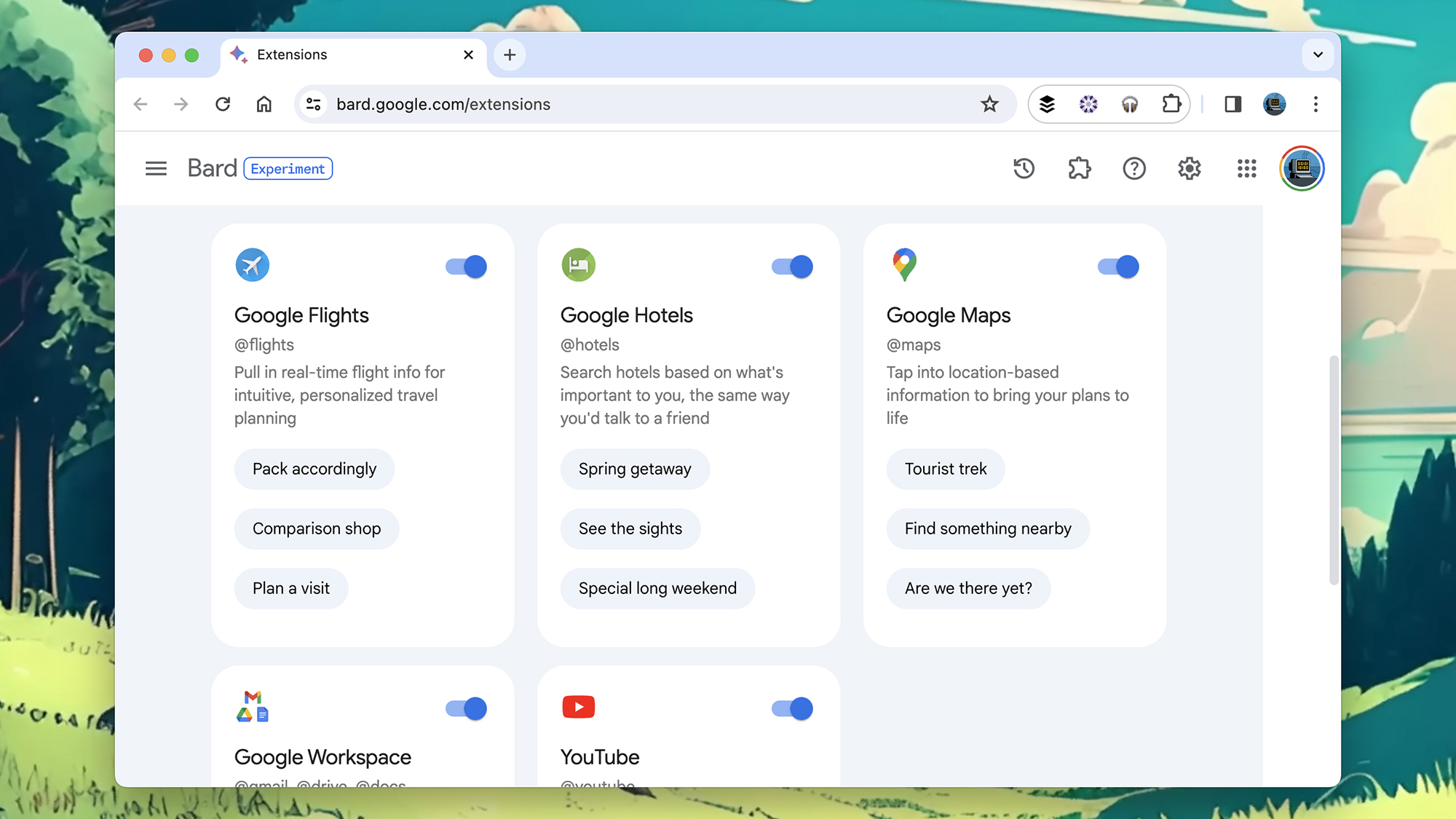Expand the Bard hamburger main menu
1456x819 pixels.
click(156, 169)
